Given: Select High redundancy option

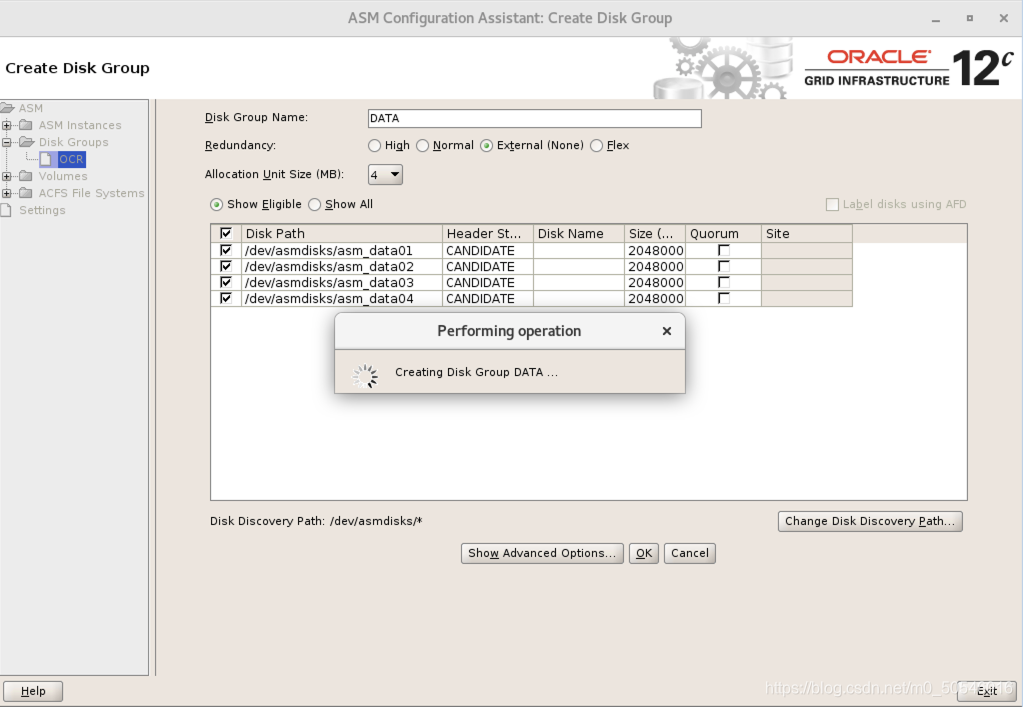Looking at the screenshot, I should 374,145.
